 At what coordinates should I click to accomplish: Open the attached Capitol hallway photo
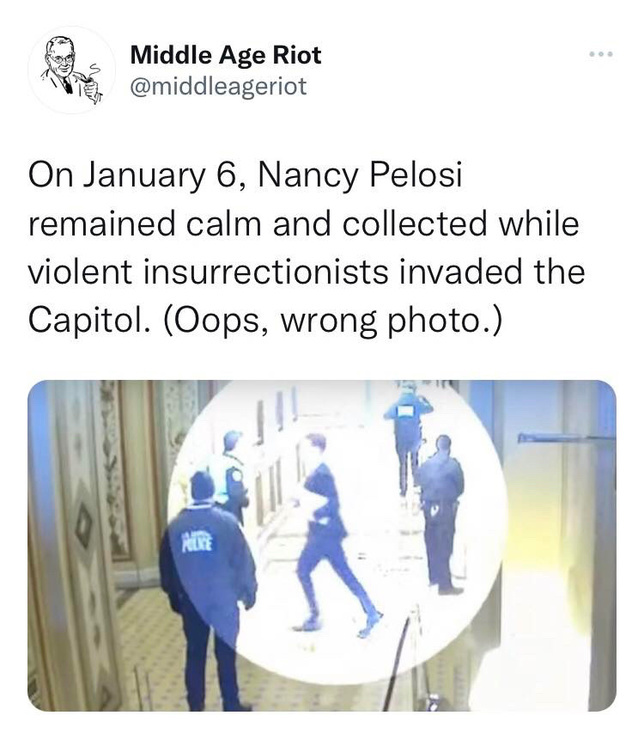[x=322, y=546]
